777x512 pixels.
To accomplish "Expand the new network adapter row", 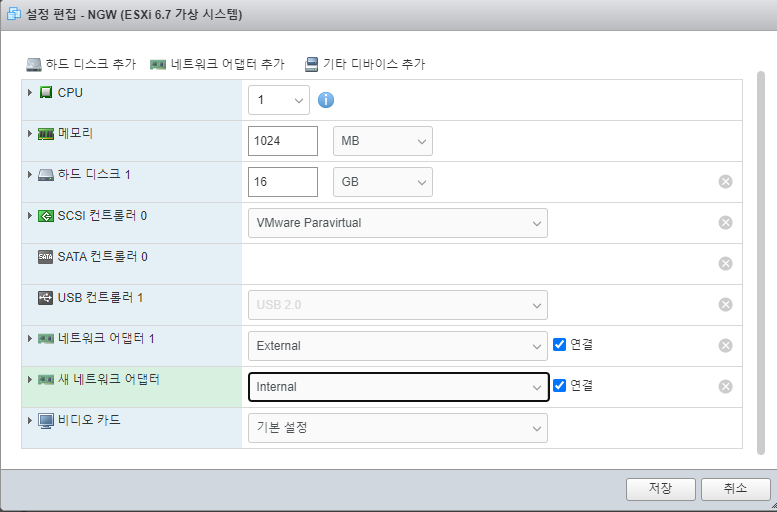I will click(x=30, y=380).
